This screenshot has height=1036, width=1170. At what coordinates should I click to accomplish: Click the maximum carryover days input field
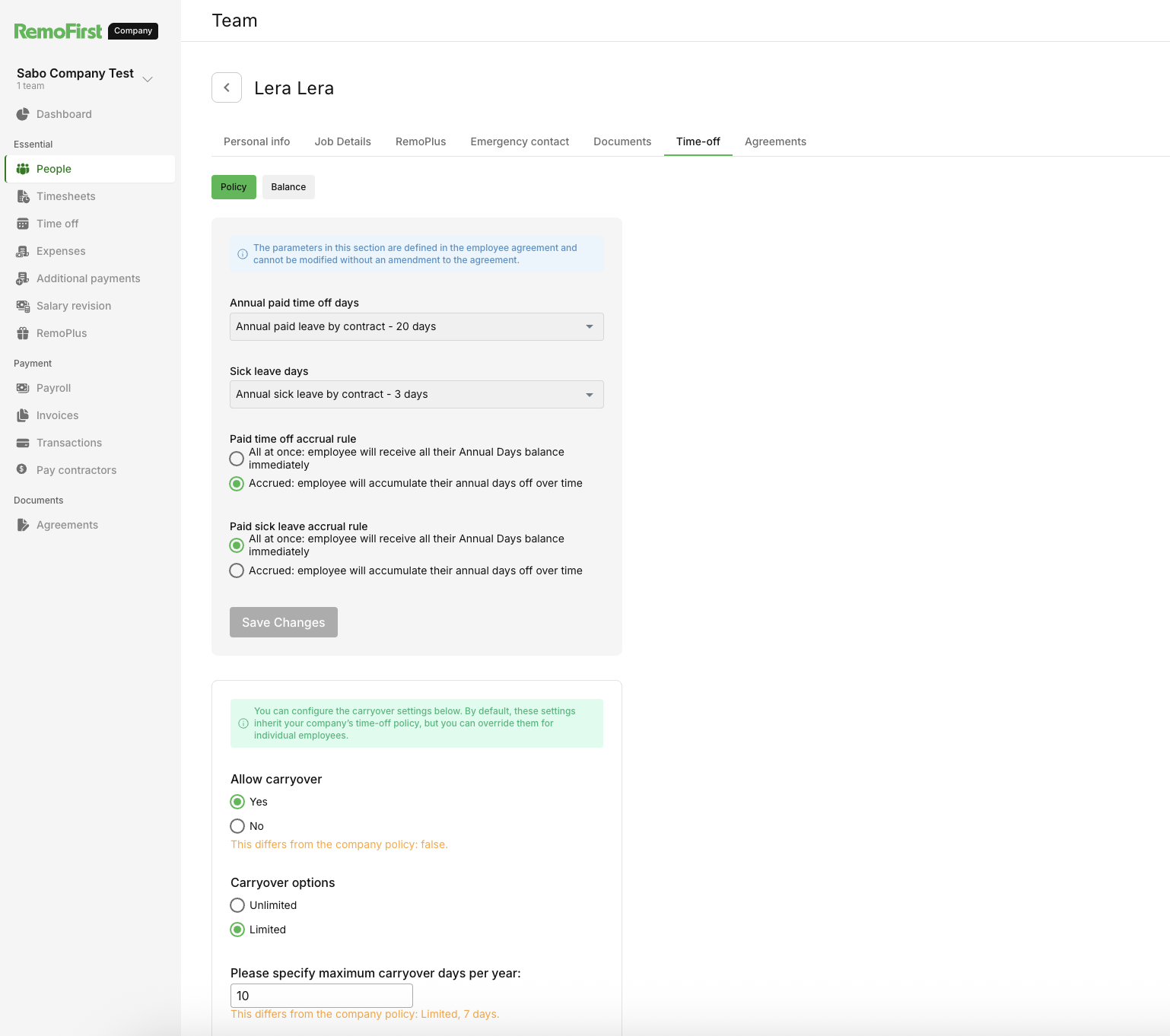(321, 996)
